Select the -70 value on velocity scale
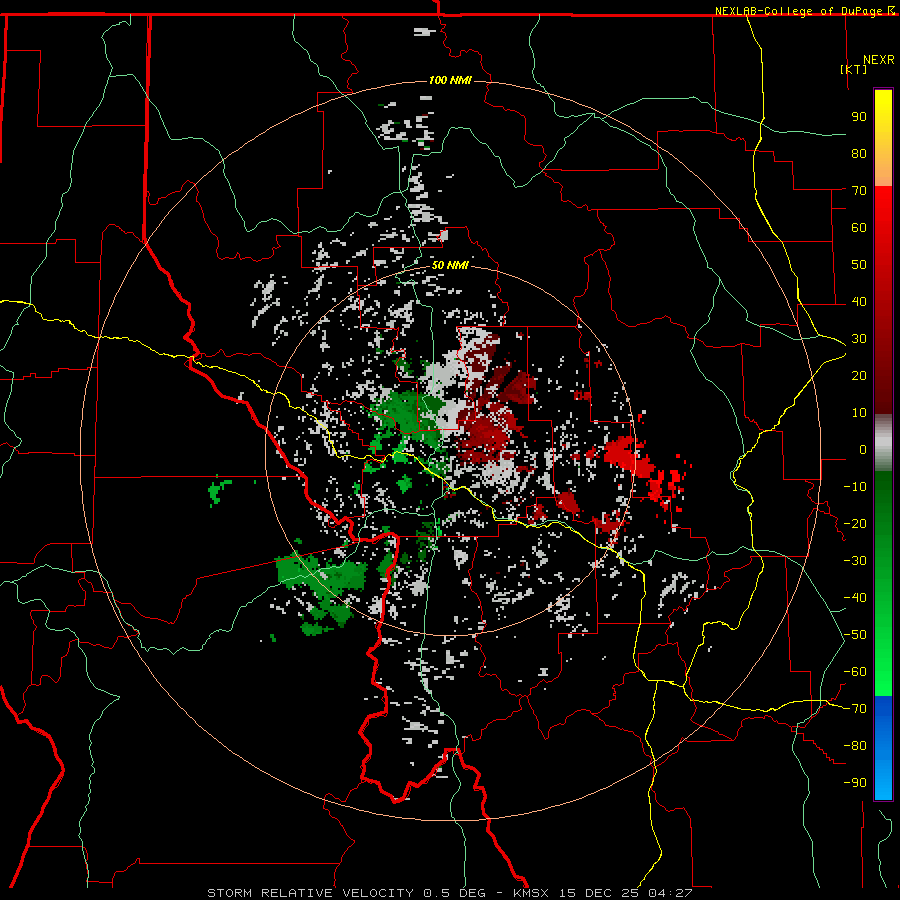Viewport: 900px width, 900px height. 855,709
